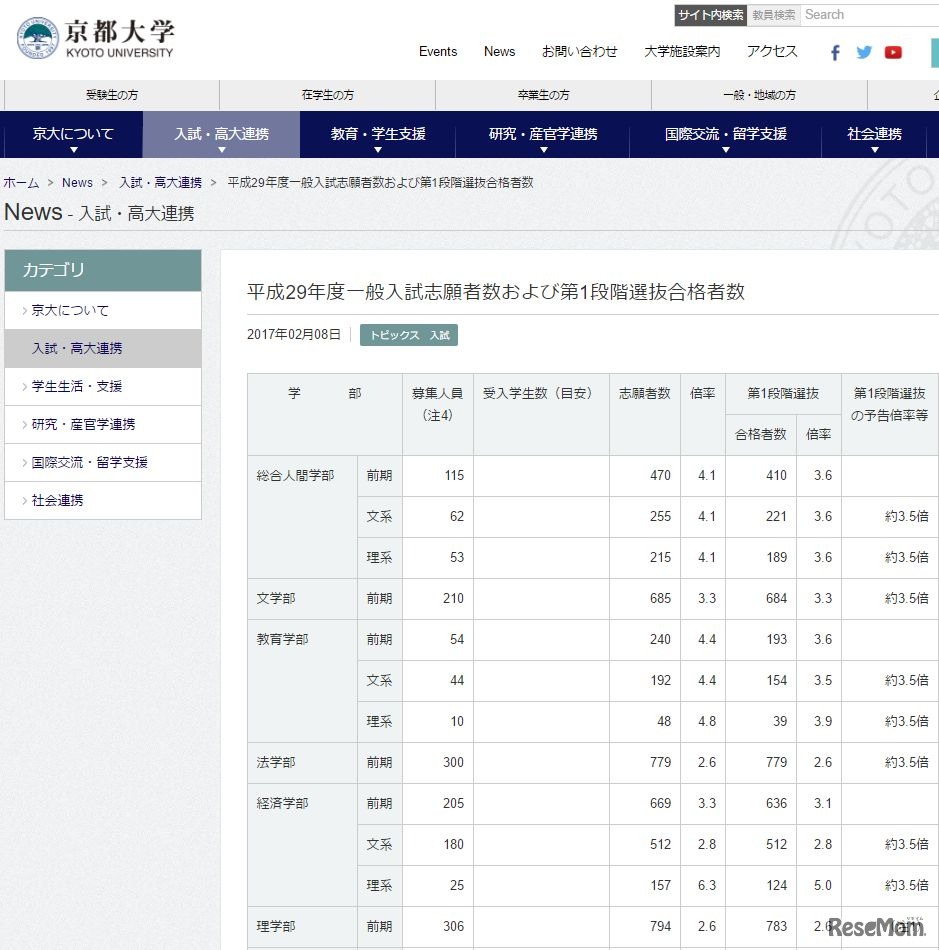The image size is (939, 950).
Task: Open Kyoto University's Twitter page via bird icon
Action: click(x=863, y=52)
